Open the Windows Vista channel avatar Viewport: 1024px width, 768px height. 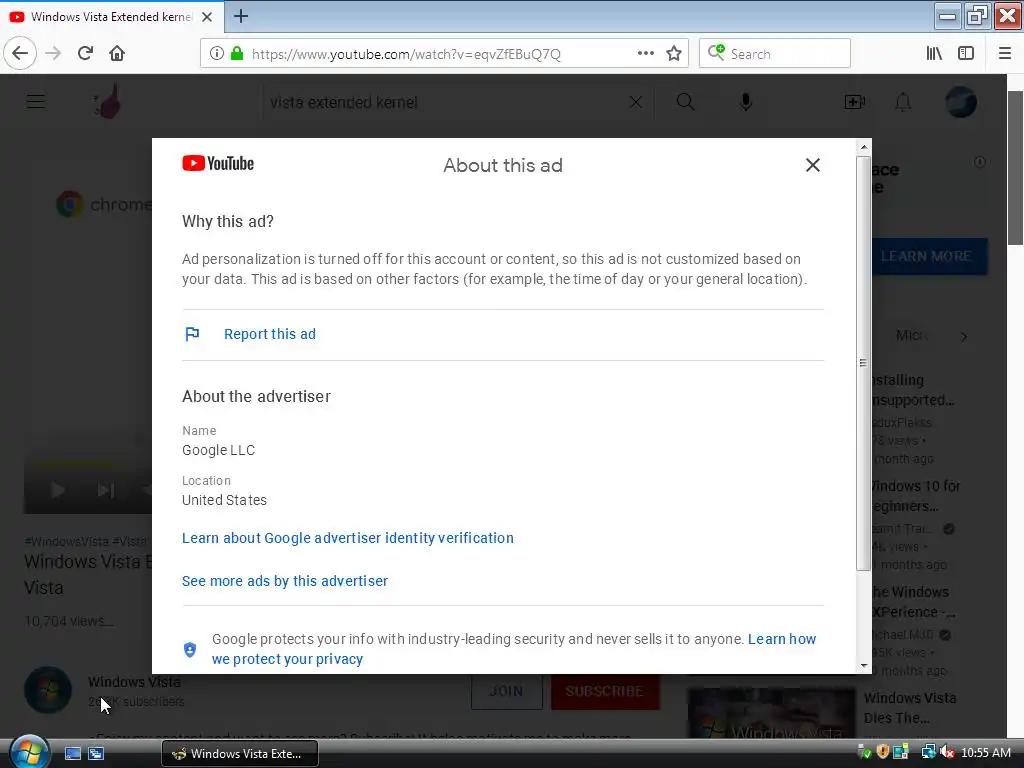click(48, 690)
